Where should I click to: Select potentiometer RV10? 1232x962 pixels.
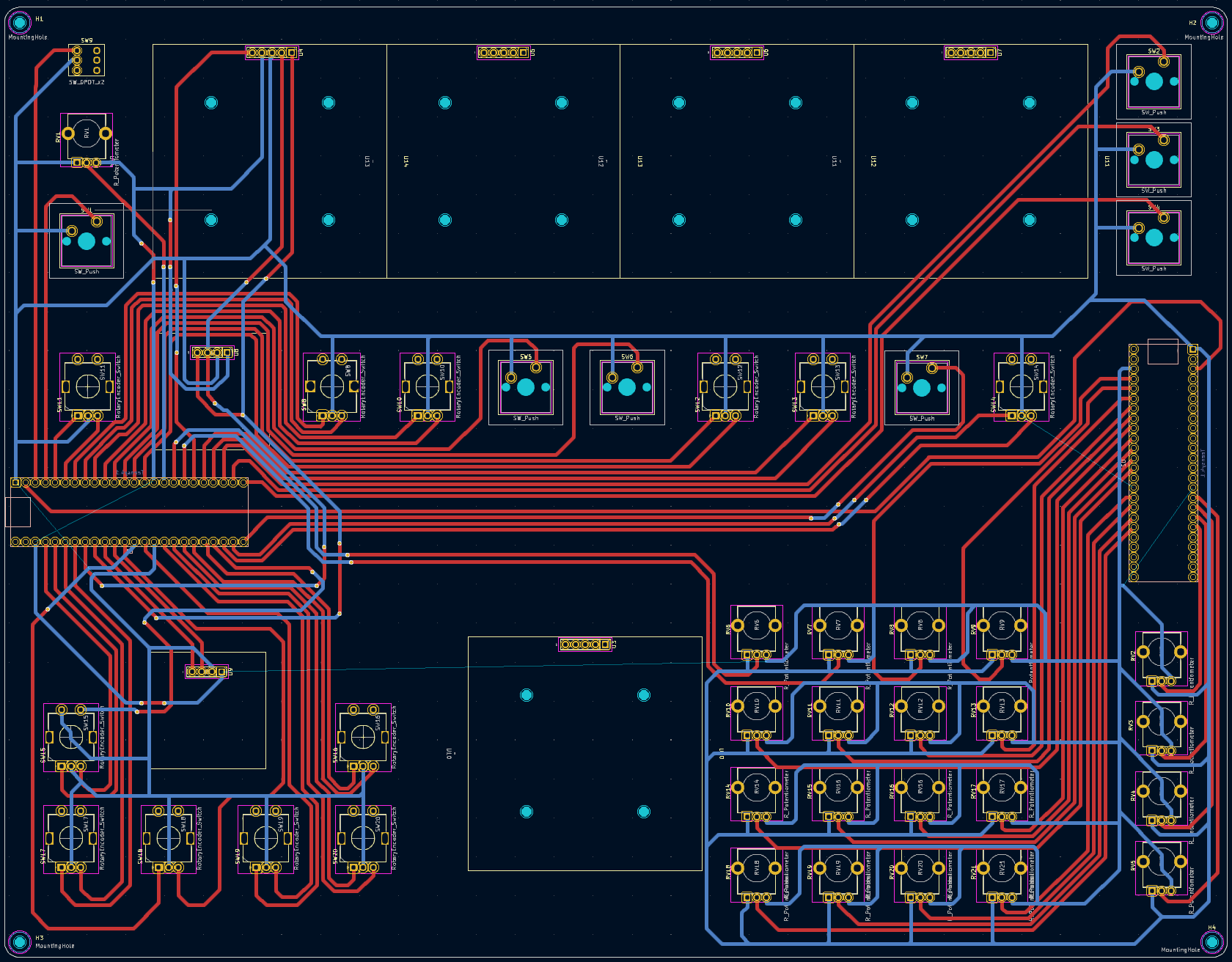[x=757, y=713]
